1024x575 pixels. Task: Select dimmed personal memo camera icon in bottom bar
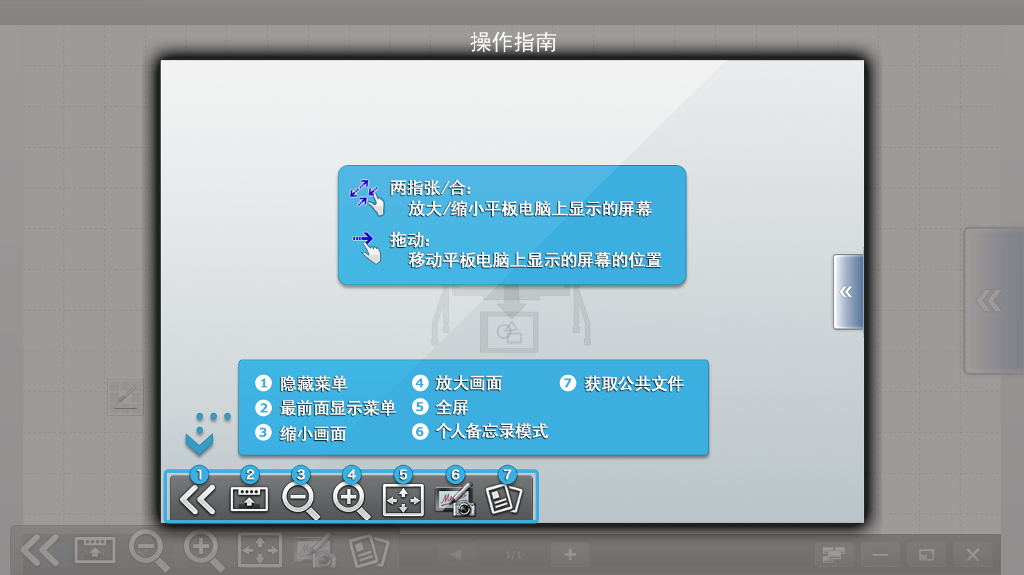pos(314,551)
